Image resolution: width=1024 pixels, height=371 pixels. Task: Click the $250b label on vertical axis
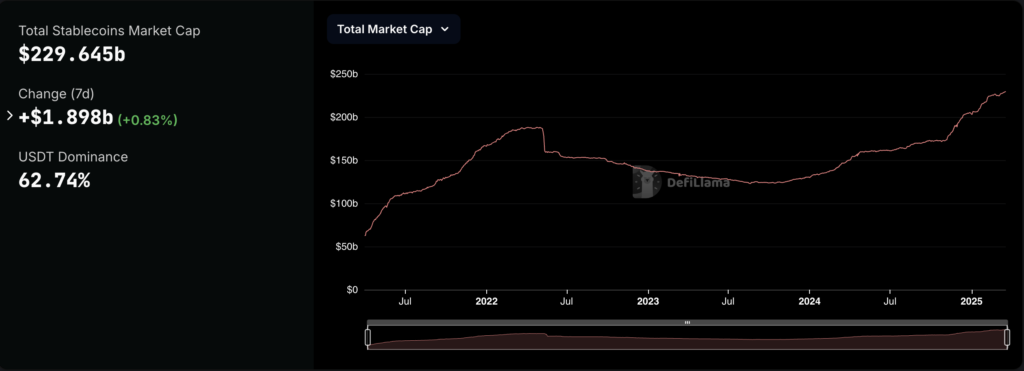click(344, 74)
